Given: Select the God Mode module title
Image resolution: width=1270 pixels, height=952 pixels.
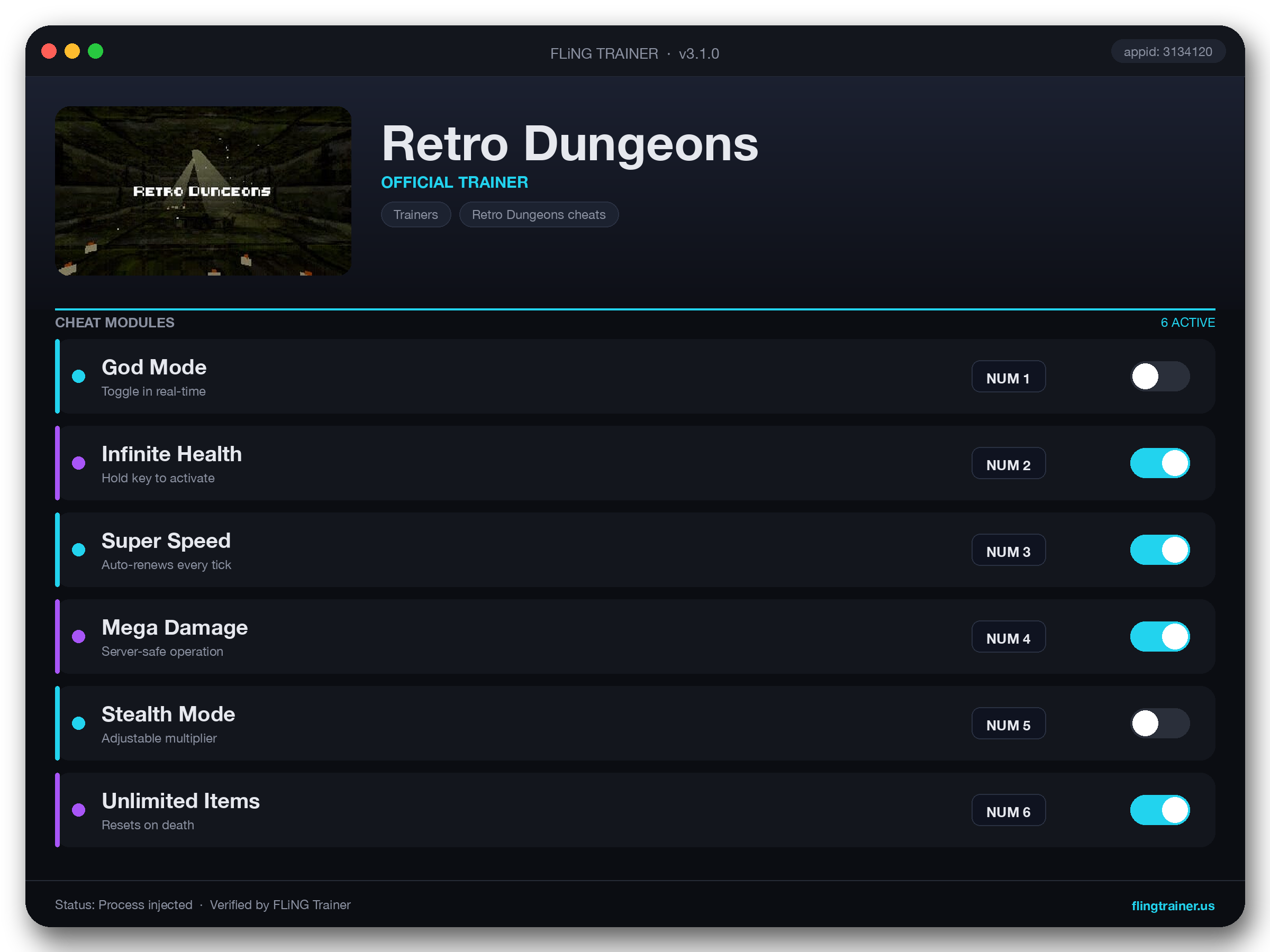Looking at the screenshot, I should [x=154, y=367].
